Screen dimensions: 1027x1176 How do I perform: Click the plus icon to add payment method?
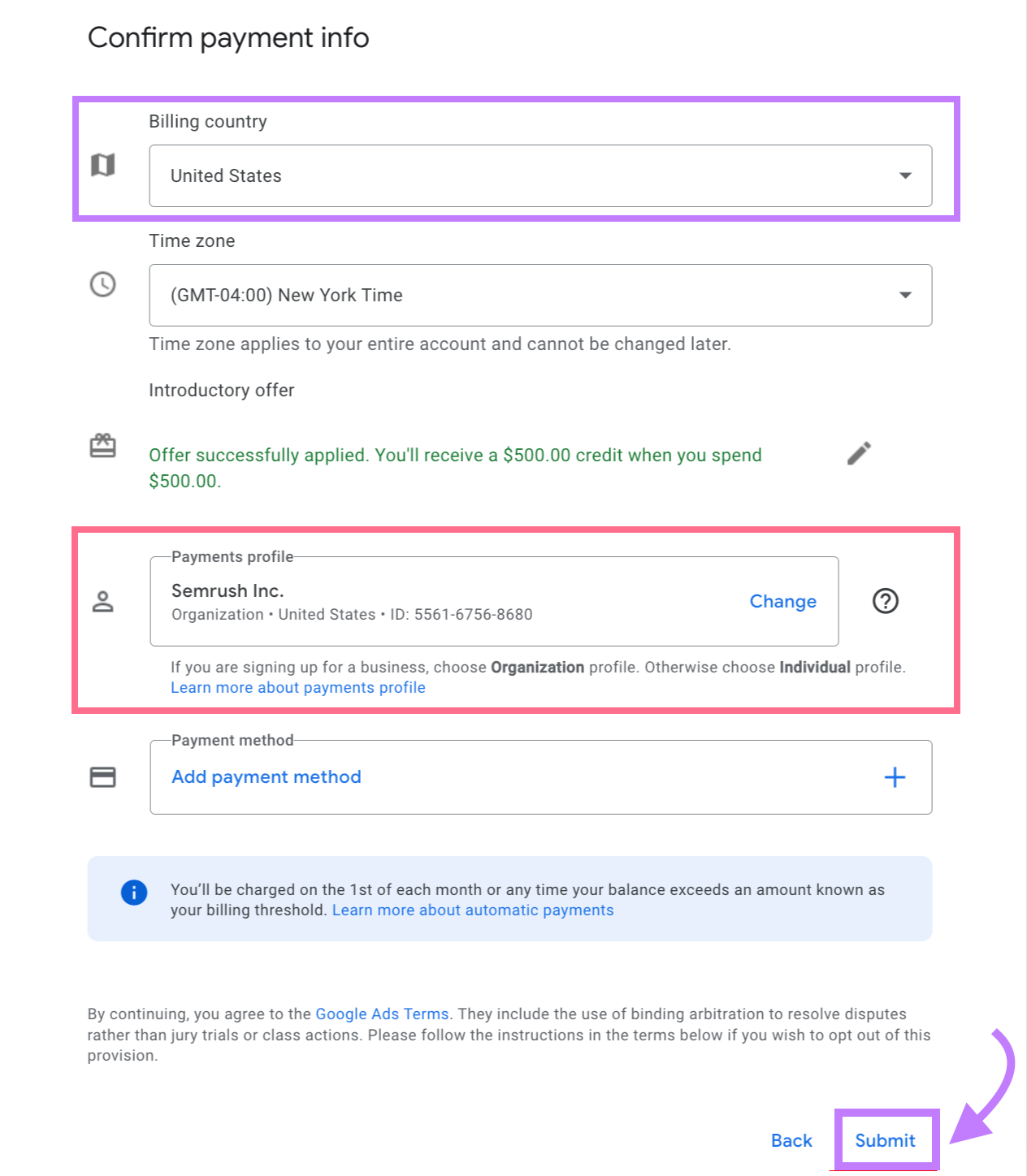(895, 777)
